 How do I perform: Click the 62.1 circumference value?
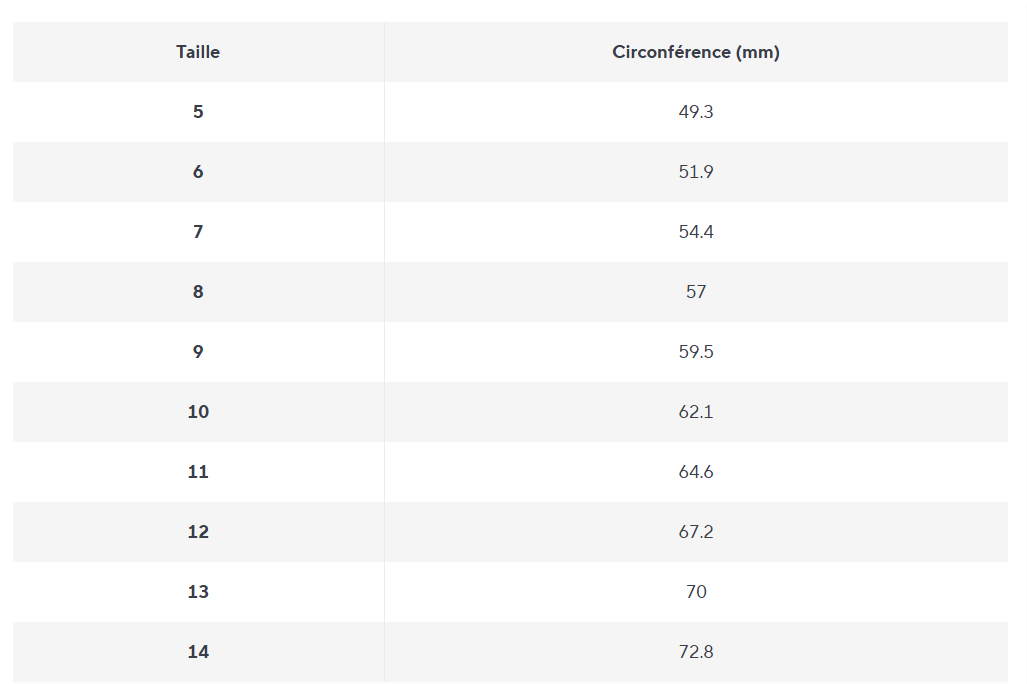[x=696, y=412]
